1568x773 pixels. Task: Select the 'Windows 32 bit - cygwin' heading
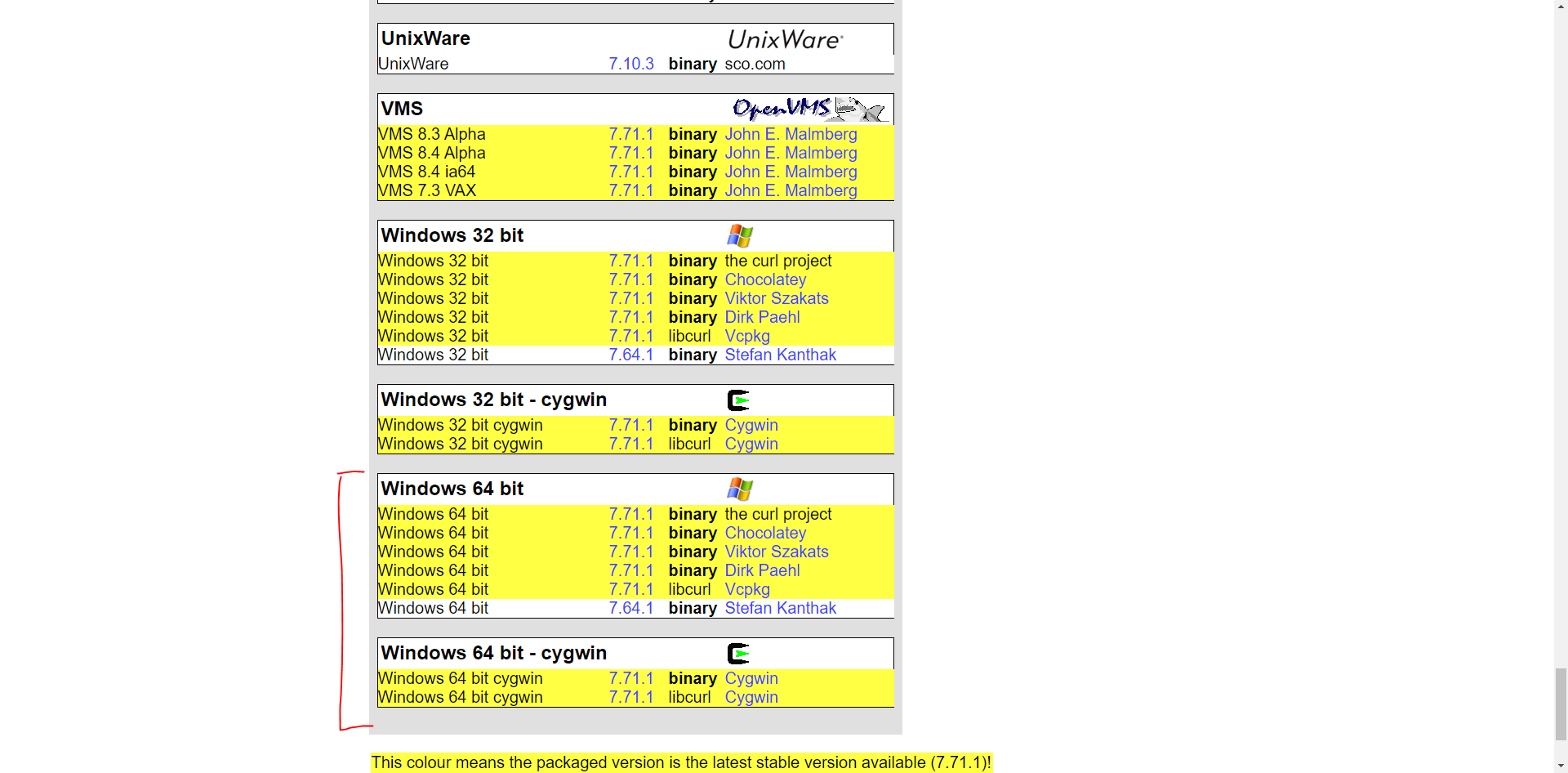point(493,400)
